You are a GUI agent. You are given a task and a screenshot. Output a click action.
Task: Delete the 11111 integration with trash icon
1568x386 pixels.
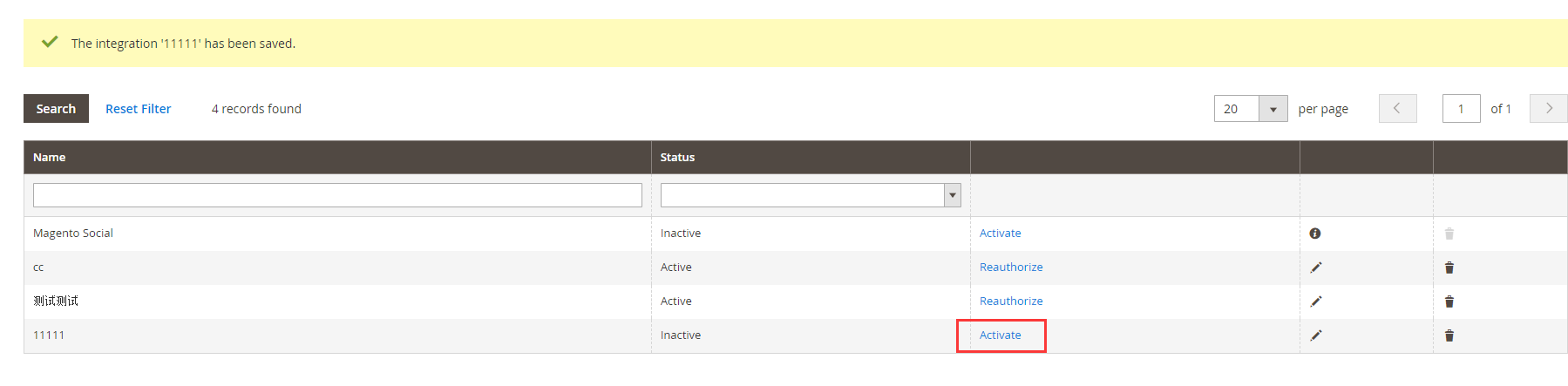1449,335
